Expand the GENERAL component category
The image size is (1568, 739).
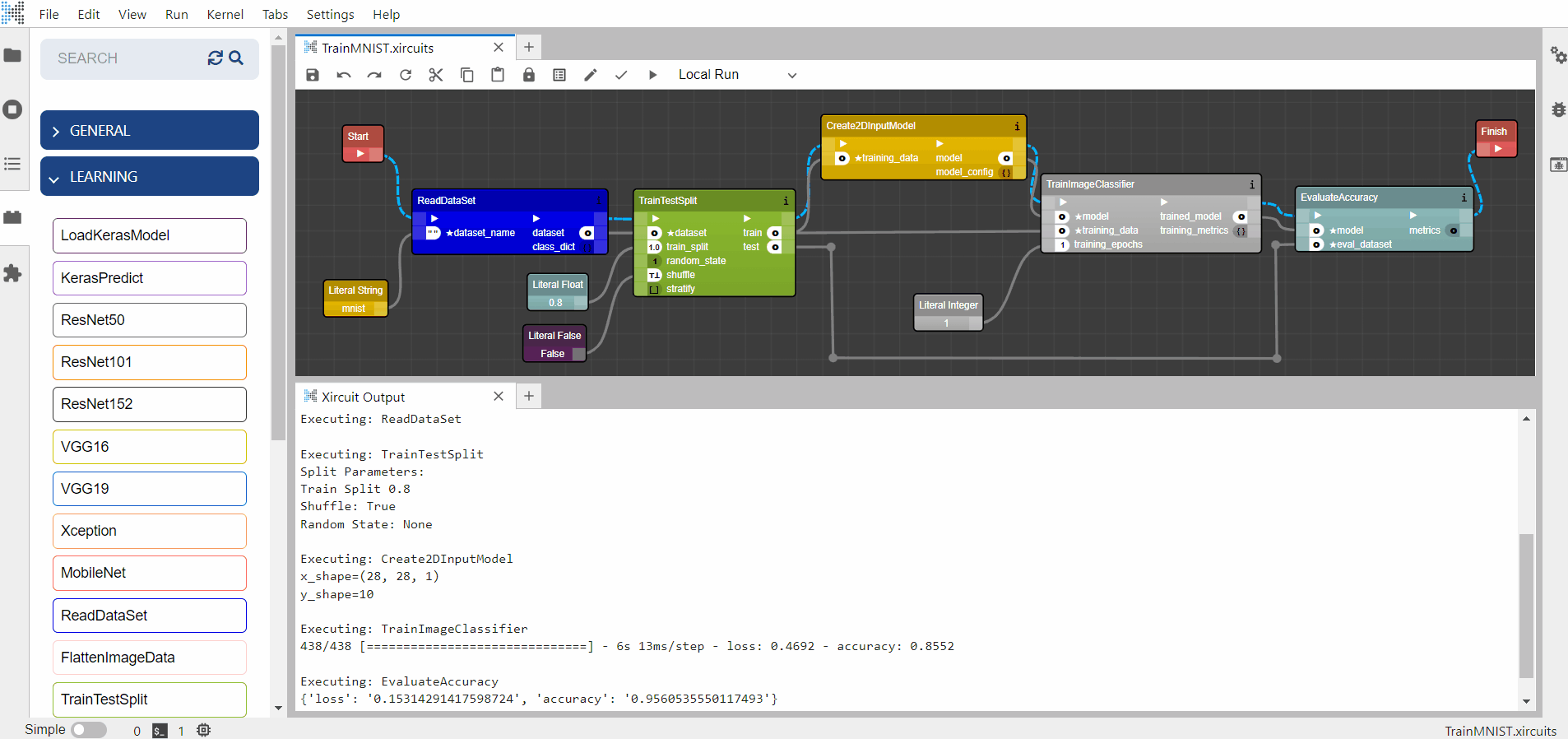(150, 131)
